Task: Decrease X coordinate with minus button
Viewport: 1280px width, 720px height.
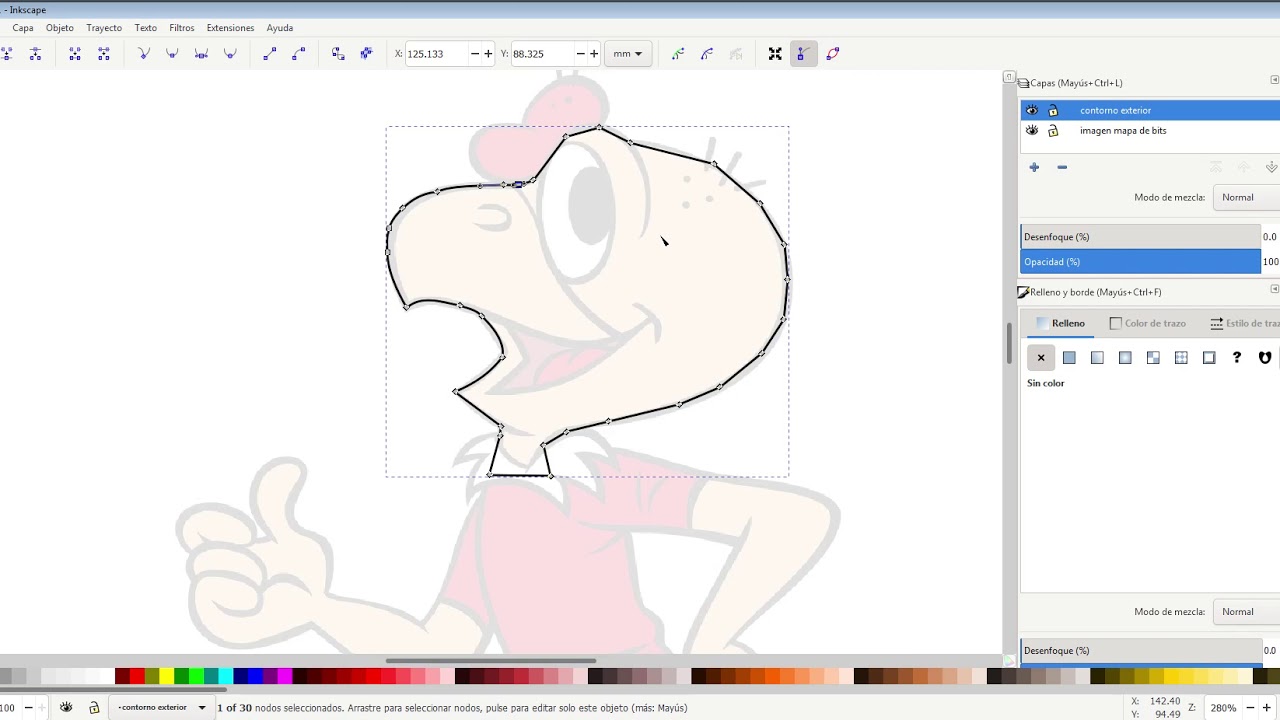Action: 474,54
